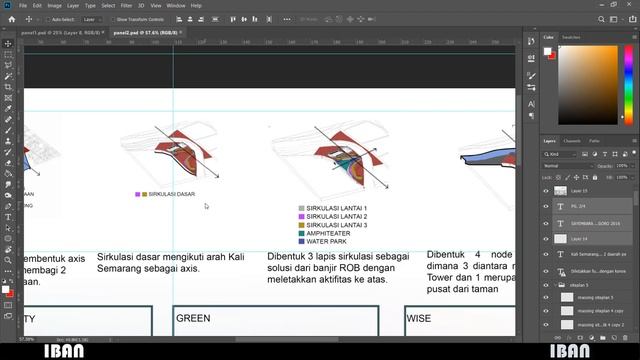Viewport: 640px width, 360px height.
Task: Open the Window menu
Action: pos(176,6)
